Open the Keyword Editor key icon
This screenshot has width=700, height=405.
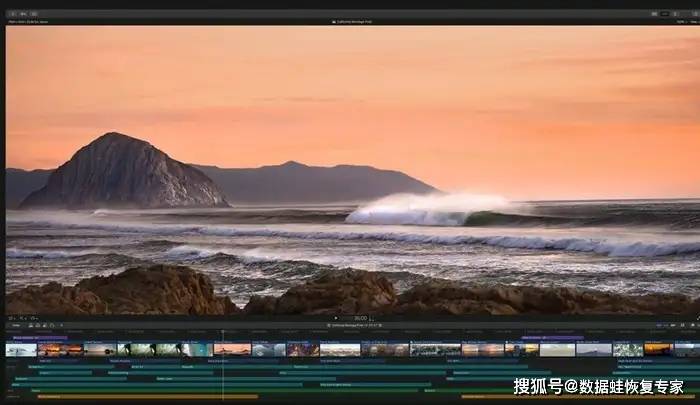click(21, 13)
